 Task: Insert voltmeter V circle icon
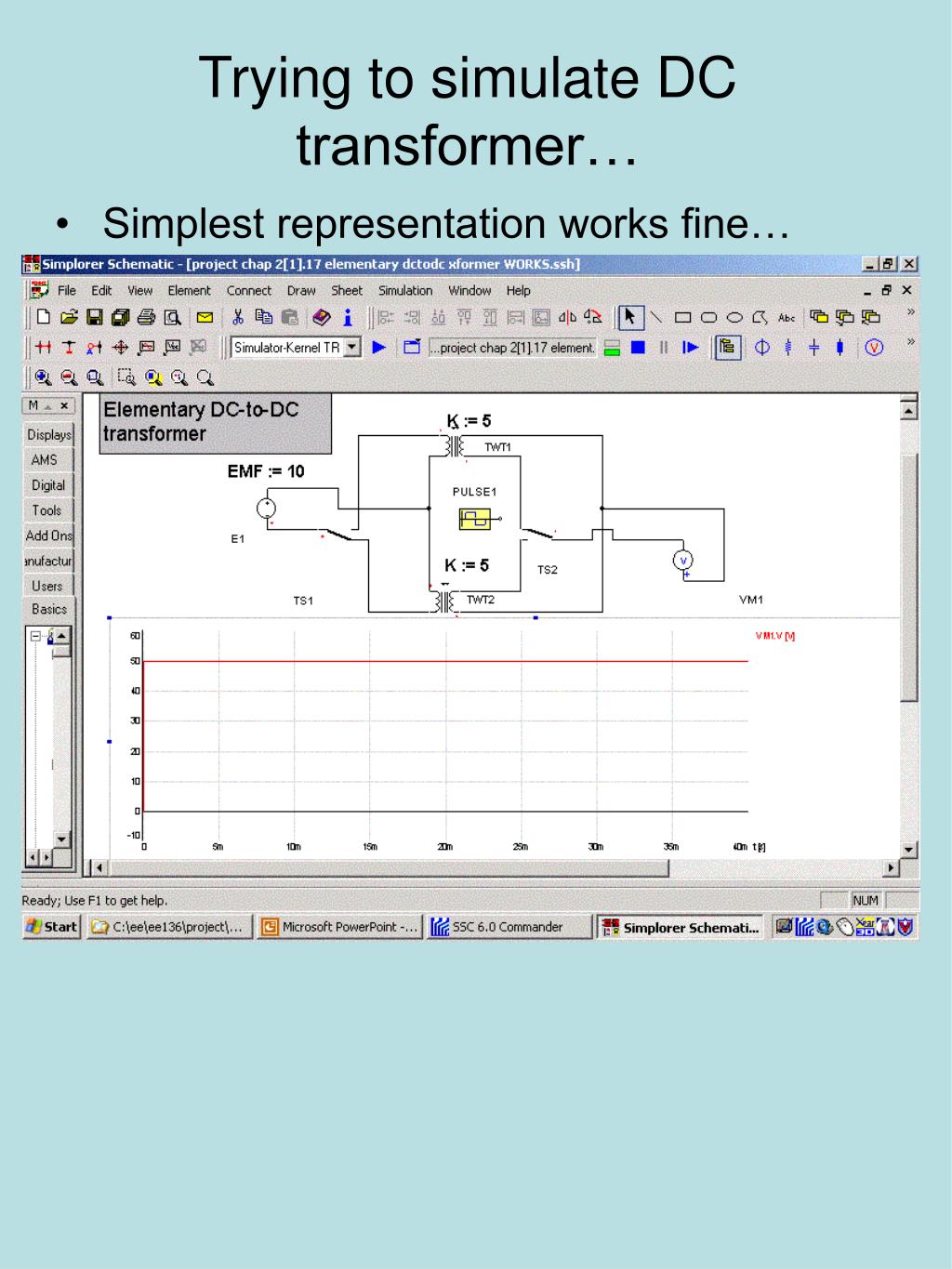[874, 348]
